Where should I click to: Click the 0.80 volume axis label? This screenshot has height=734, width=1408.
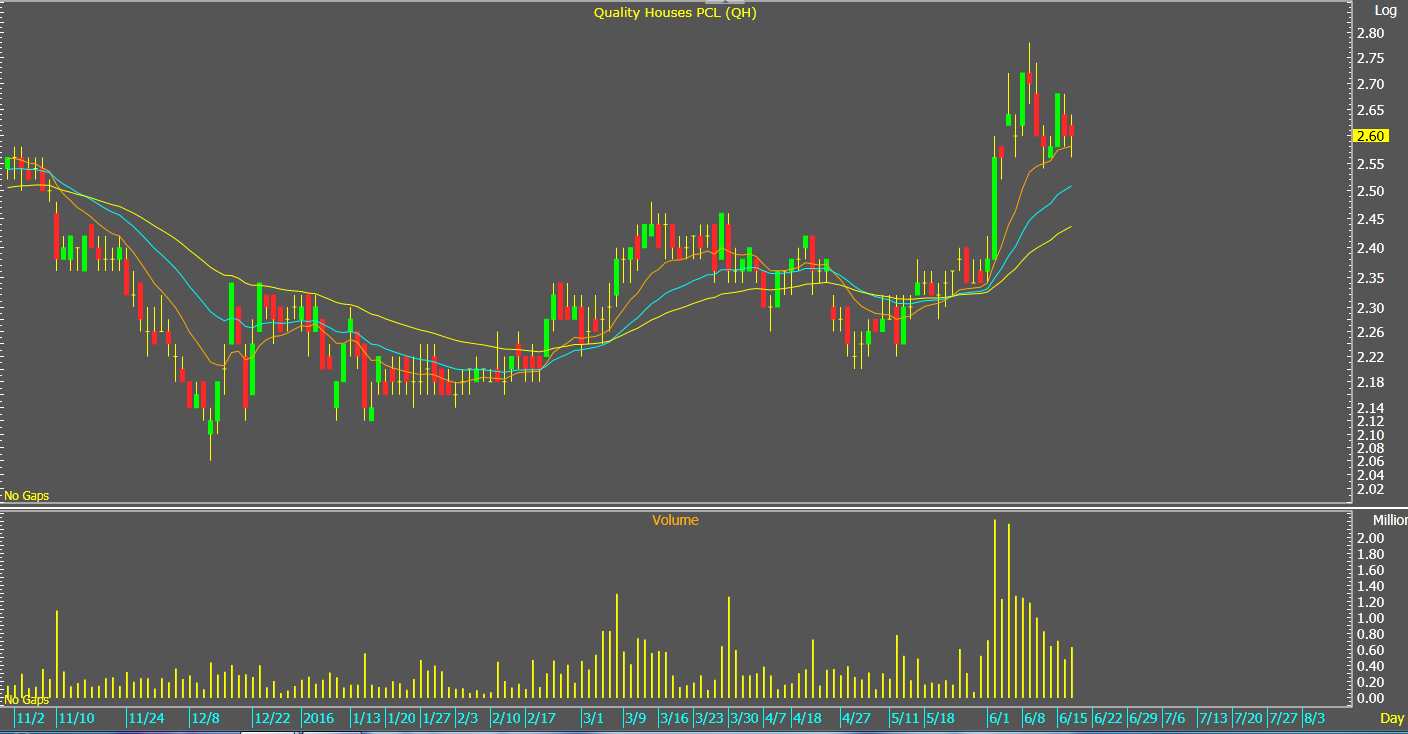pos(1370,634)
